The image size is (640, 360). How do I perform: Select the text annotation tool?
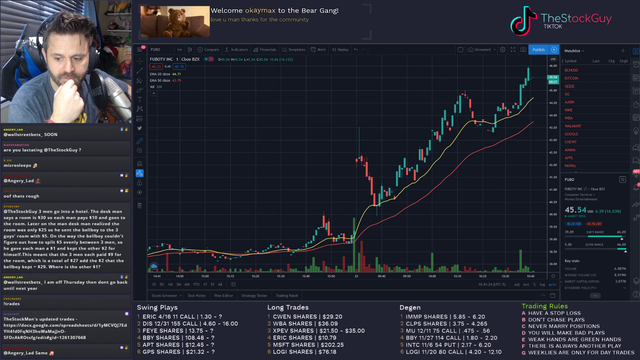click(140, 100)
